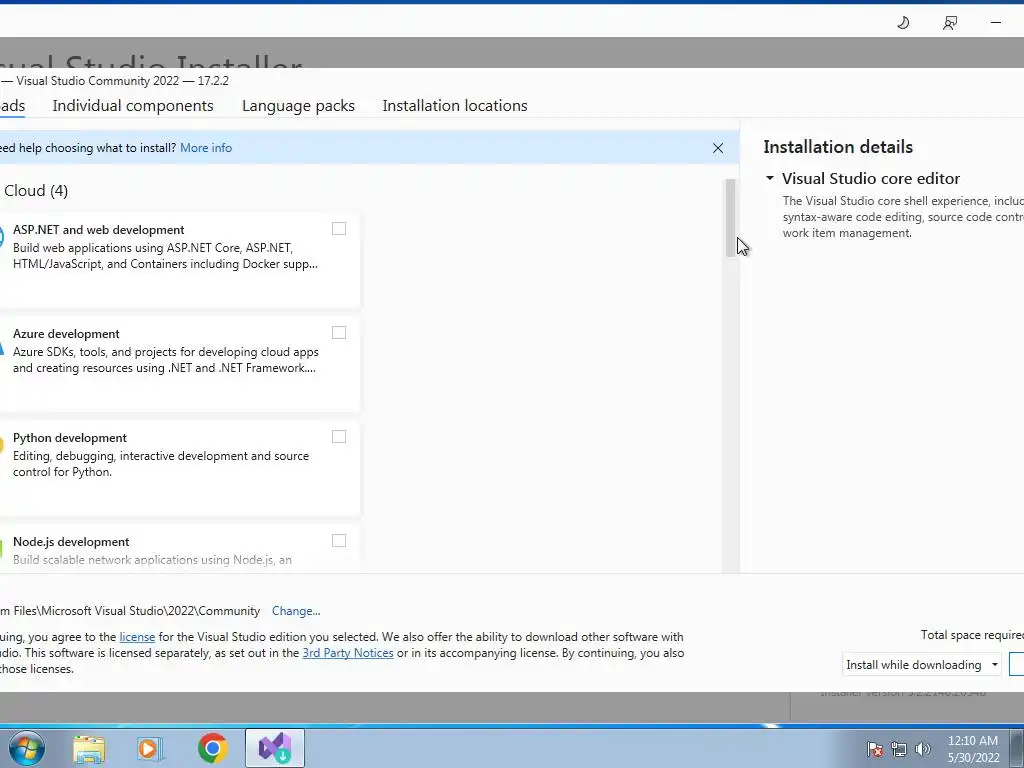Screen dimensions: 1024x768
Task: Select the Python development card title
Action: pos(70,438)
